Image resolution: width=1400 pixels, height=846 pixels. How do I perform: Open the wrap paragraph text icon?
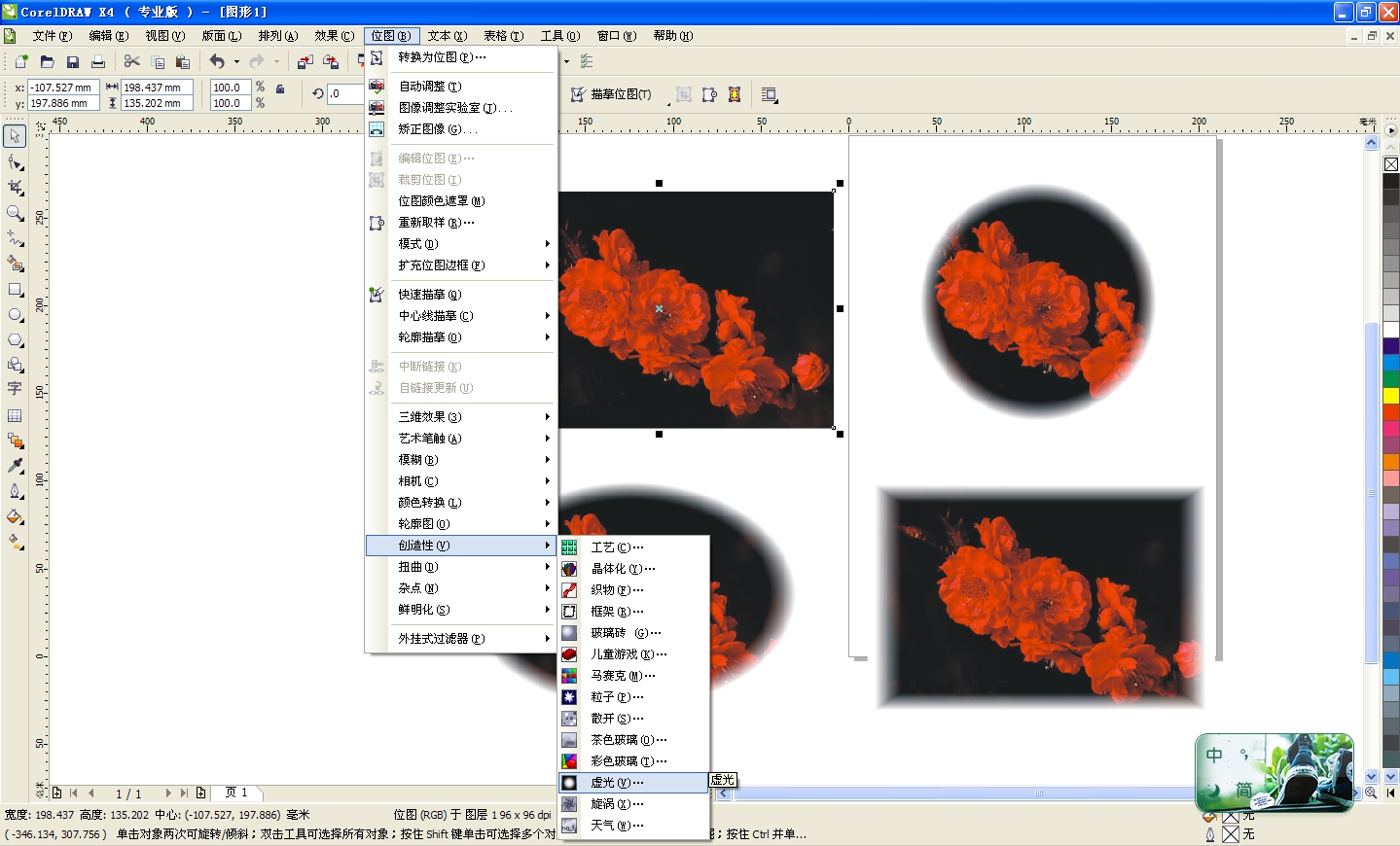770,94
